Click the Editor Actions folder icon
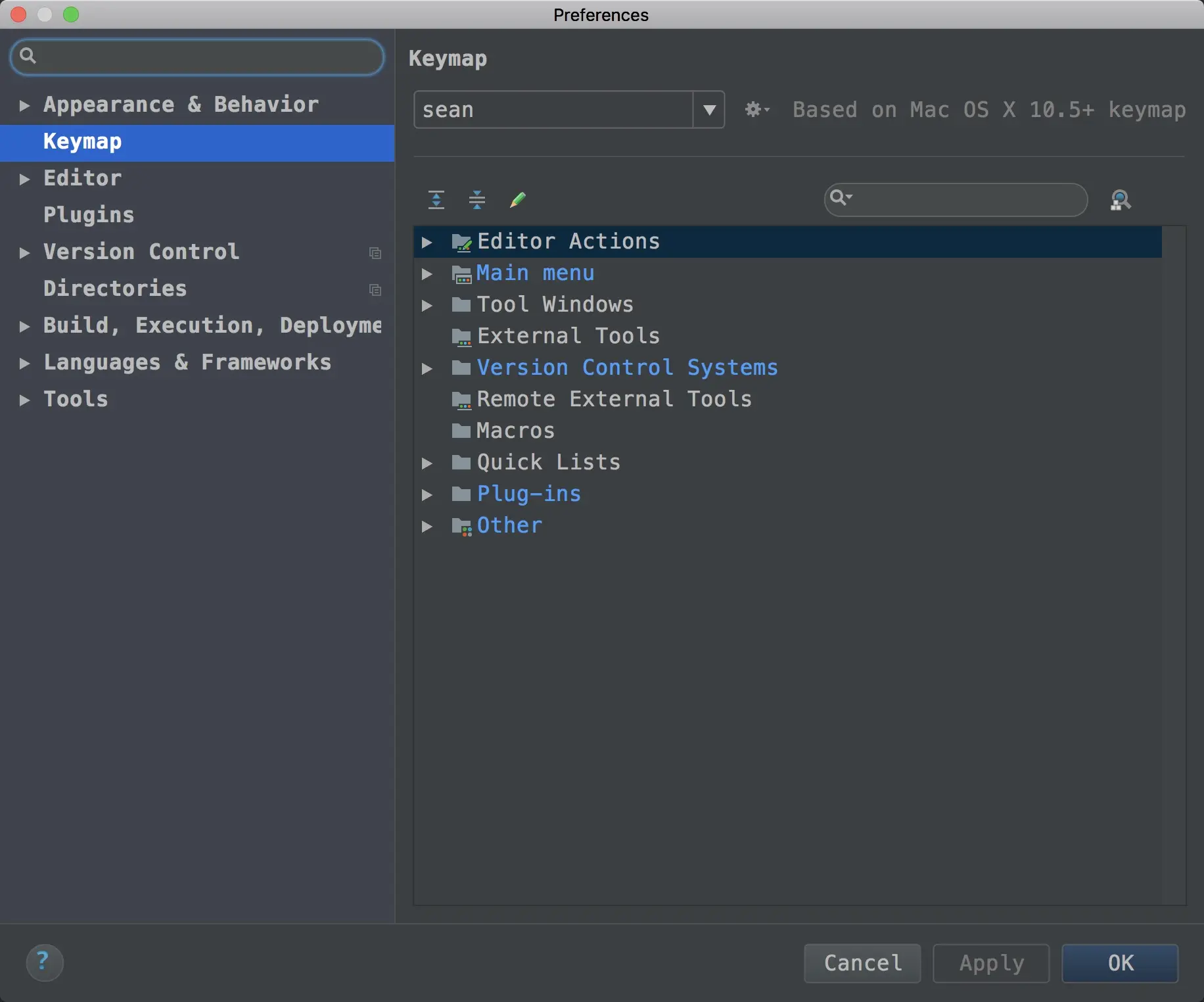This screenshot has height=1002, width=1204. click(x=461, y=242)
